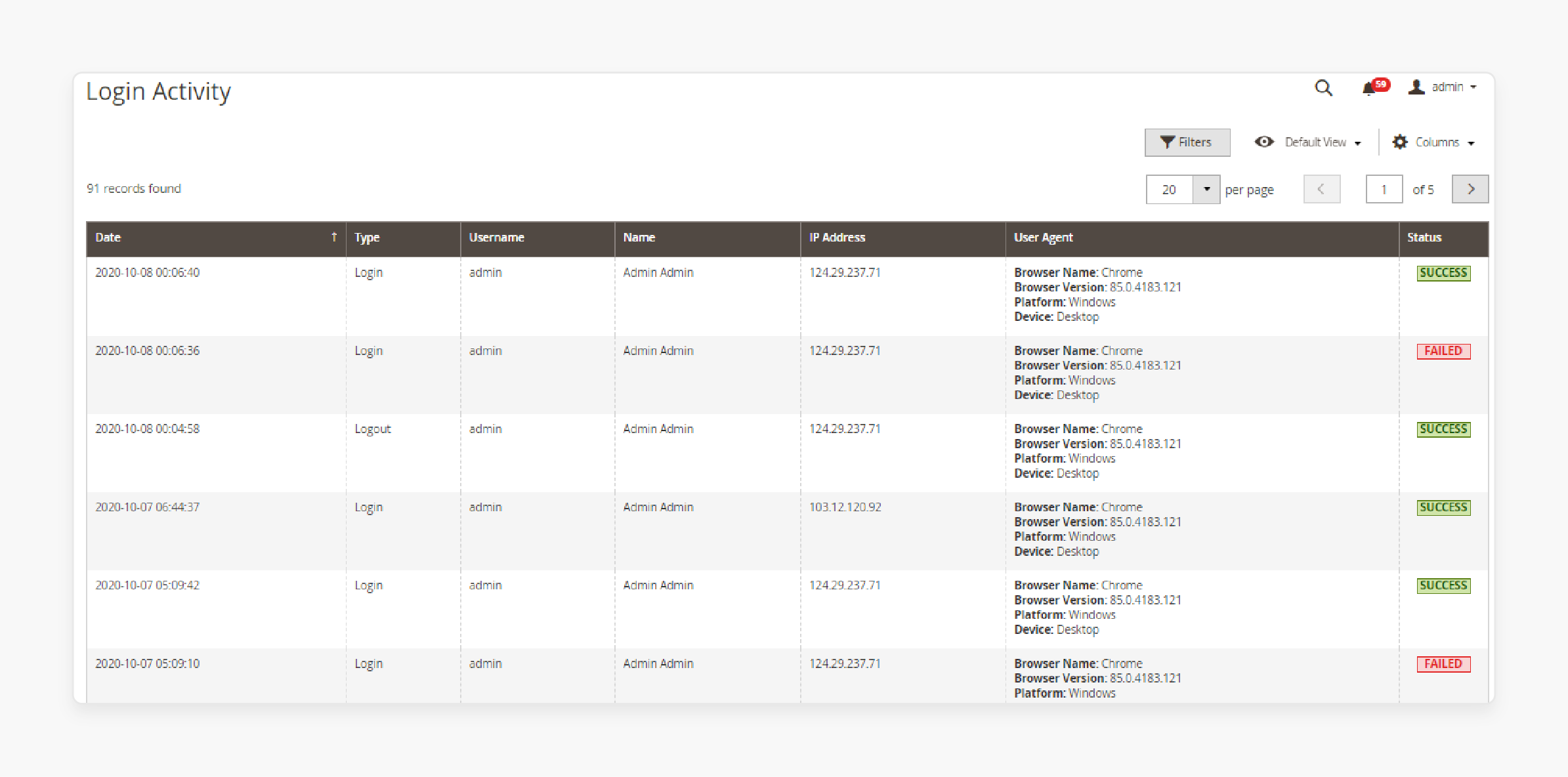Screen dimensions: 1568x777
Task: Click admin username in 06:44:37 row
Action: point(486,507)
